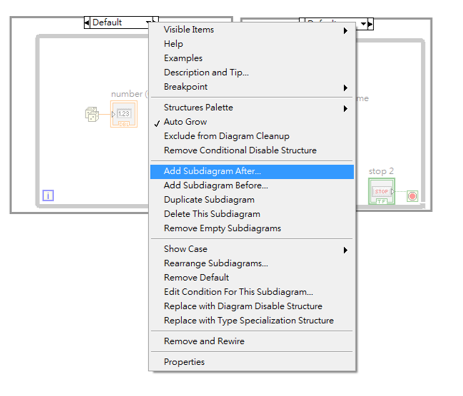The height and width of the screenshot is (396, 463).
Task: Open Help from the context menu
Action: [x=252, y=44]
